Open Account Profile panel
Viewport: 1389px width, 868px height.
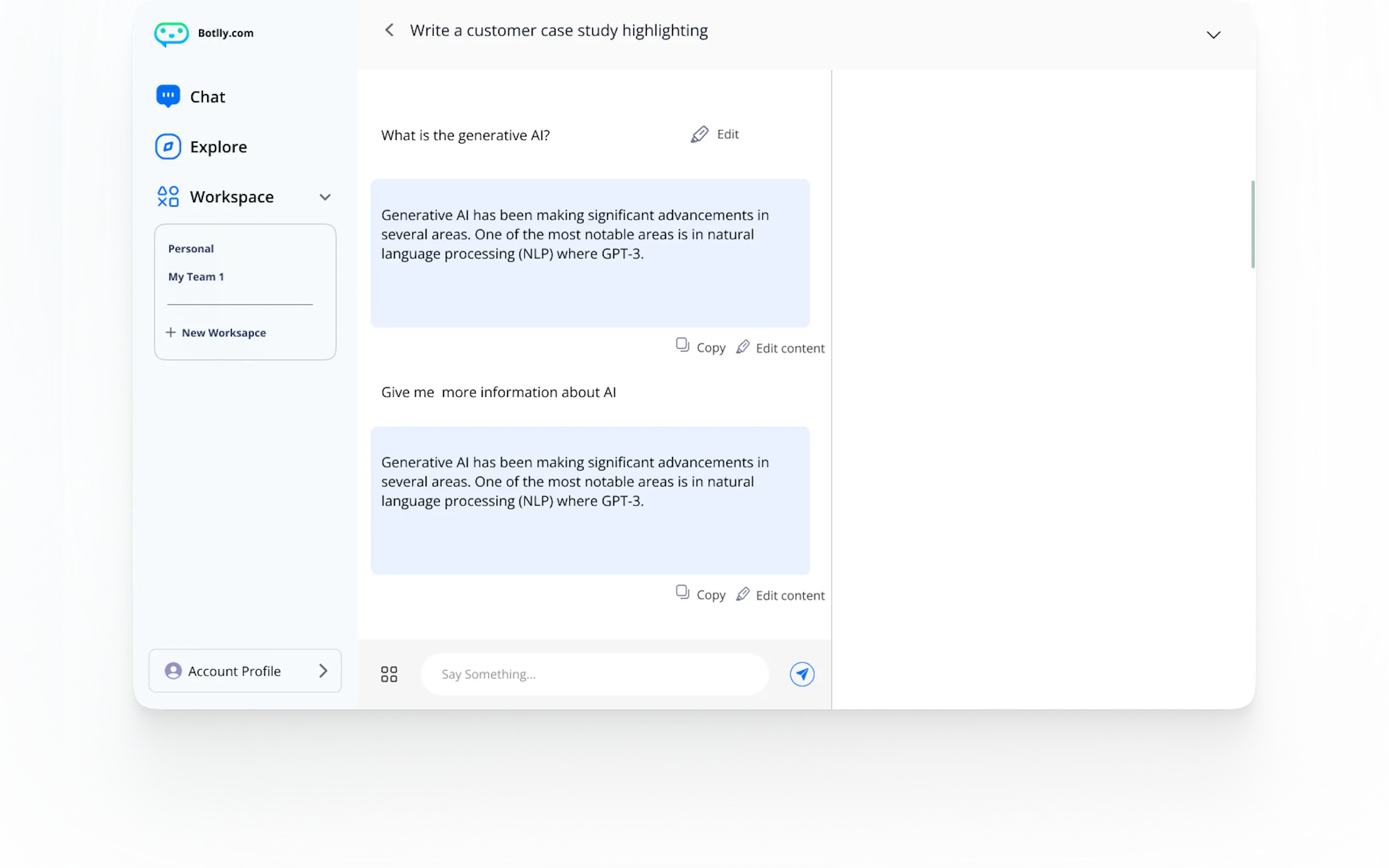click(234, 671)
